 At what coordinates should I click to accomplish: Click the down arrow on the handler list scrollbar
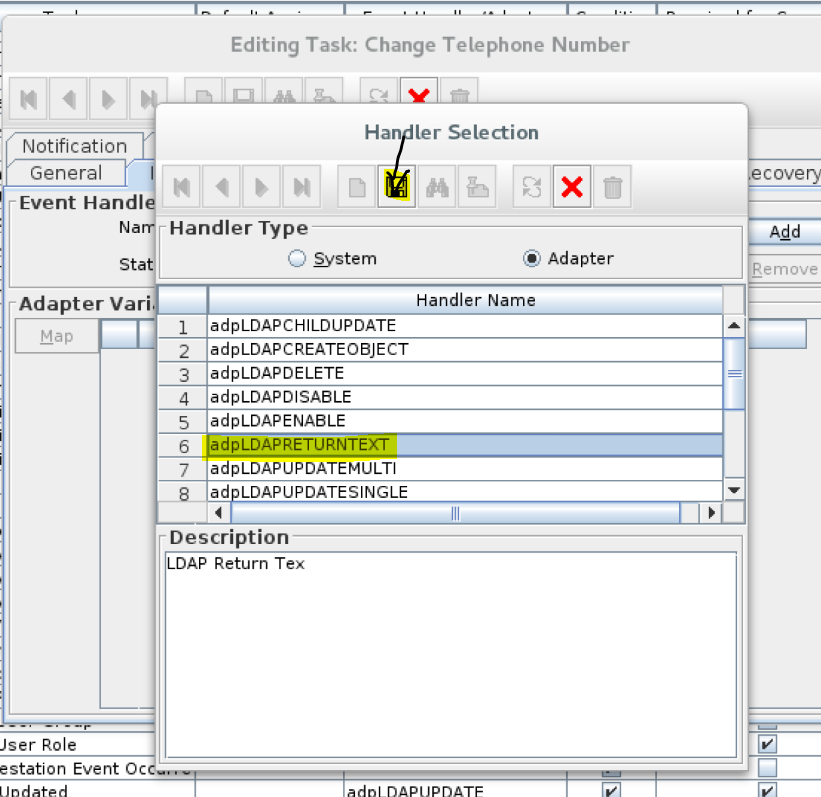(x=732, y=490)
